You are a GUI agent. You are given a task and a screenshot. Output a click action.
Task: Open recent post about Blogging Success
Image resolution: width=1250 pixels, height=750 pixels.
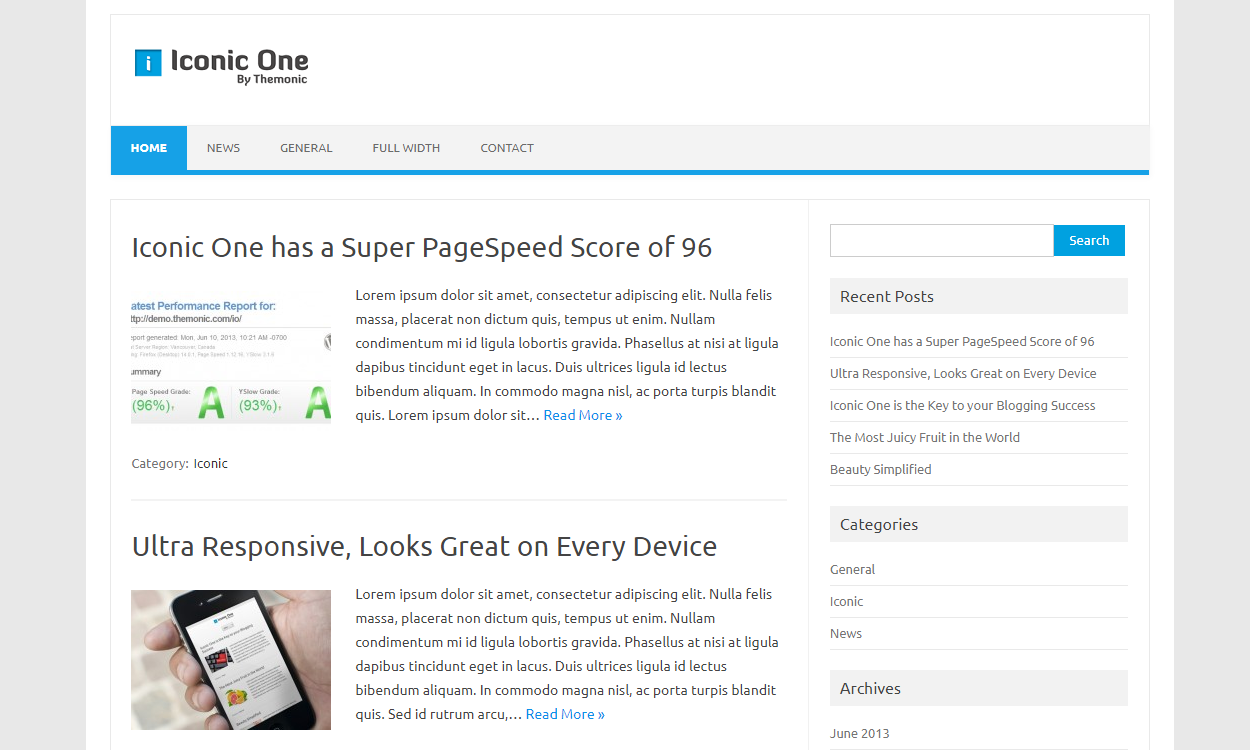[962, 405]
